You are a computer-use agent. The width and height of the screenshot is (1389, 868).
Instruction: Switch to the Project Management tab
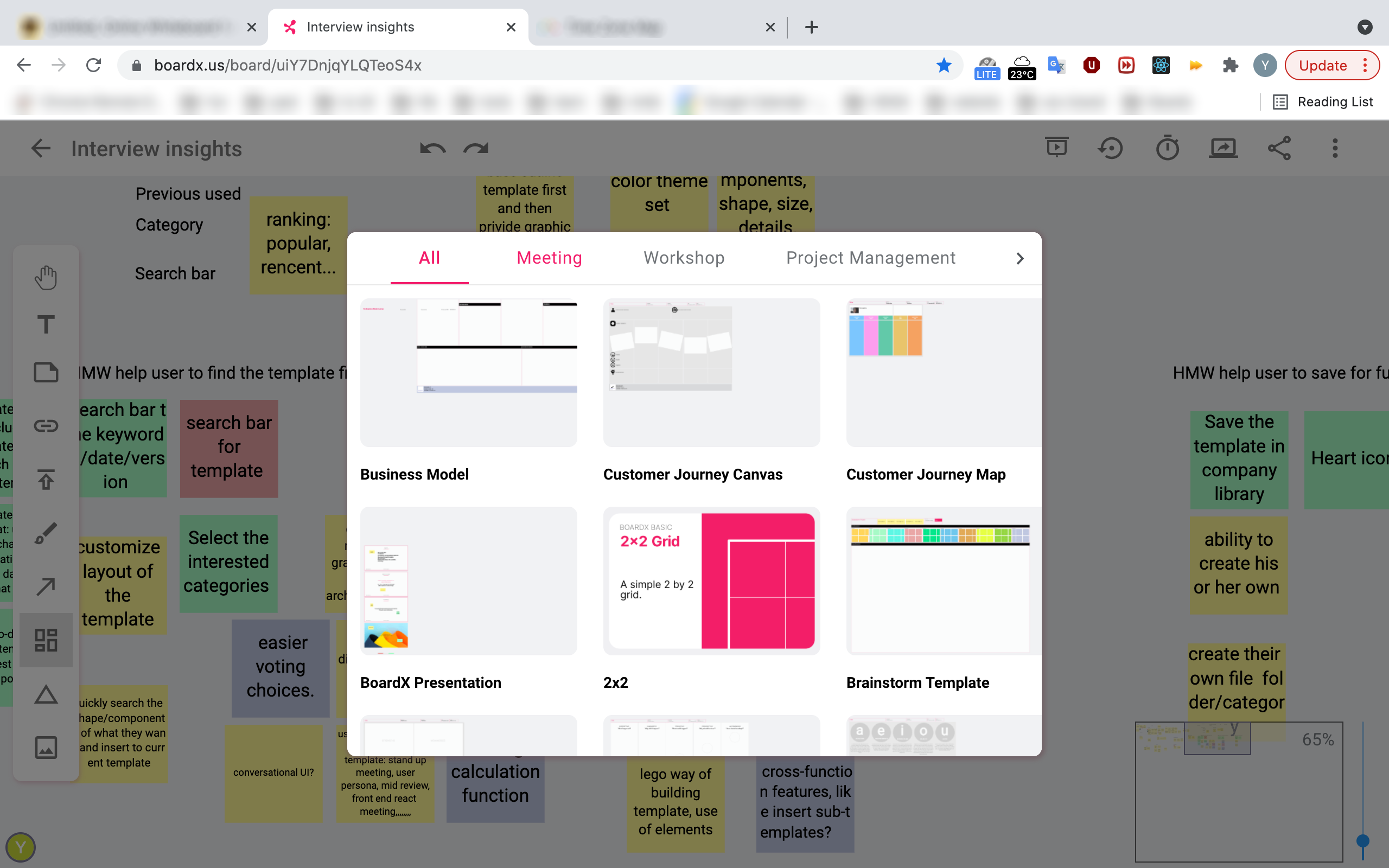tap(870, 258)
